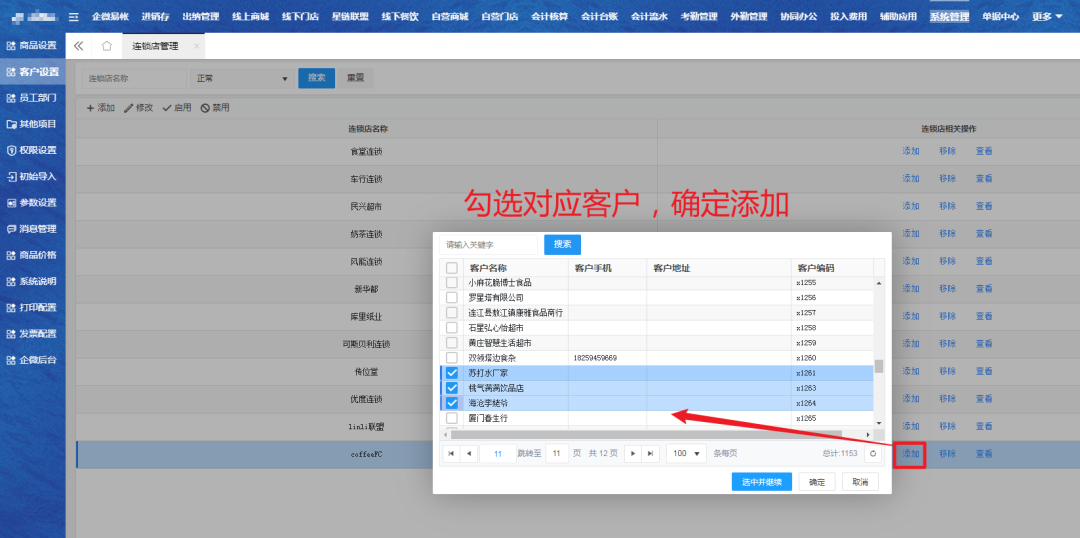Click the hamburger menu icon in the top bar
The image size is (1080, 538).
pyautogui.click(x=73, y=17)
